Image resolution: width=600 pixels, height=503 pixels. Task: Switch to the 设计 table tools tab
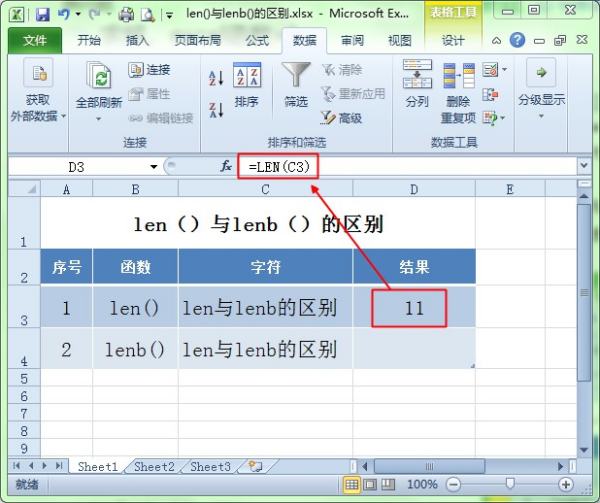click(x=453, y=40)
